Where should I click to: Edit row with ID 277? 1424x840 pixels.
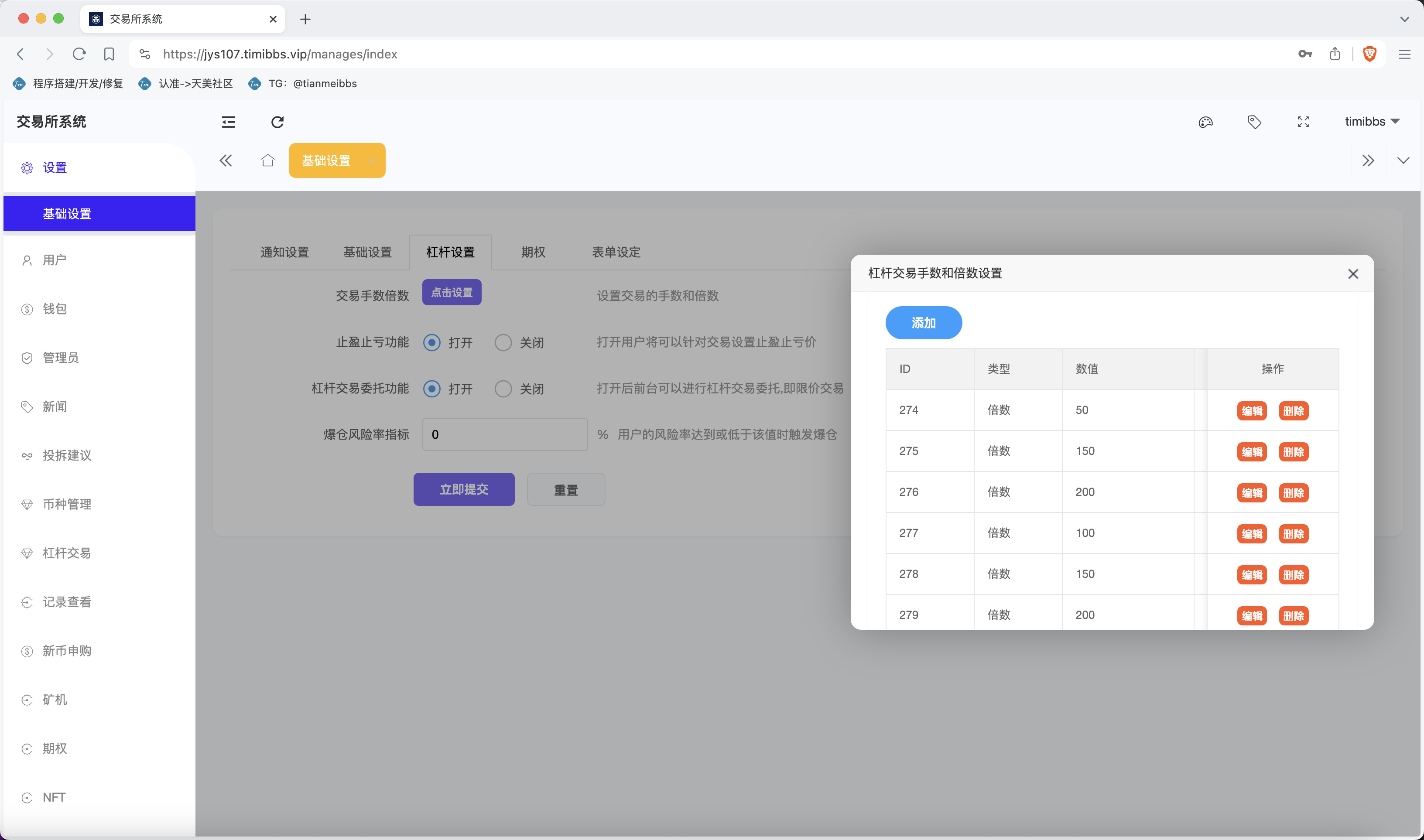pos(1252,534)
